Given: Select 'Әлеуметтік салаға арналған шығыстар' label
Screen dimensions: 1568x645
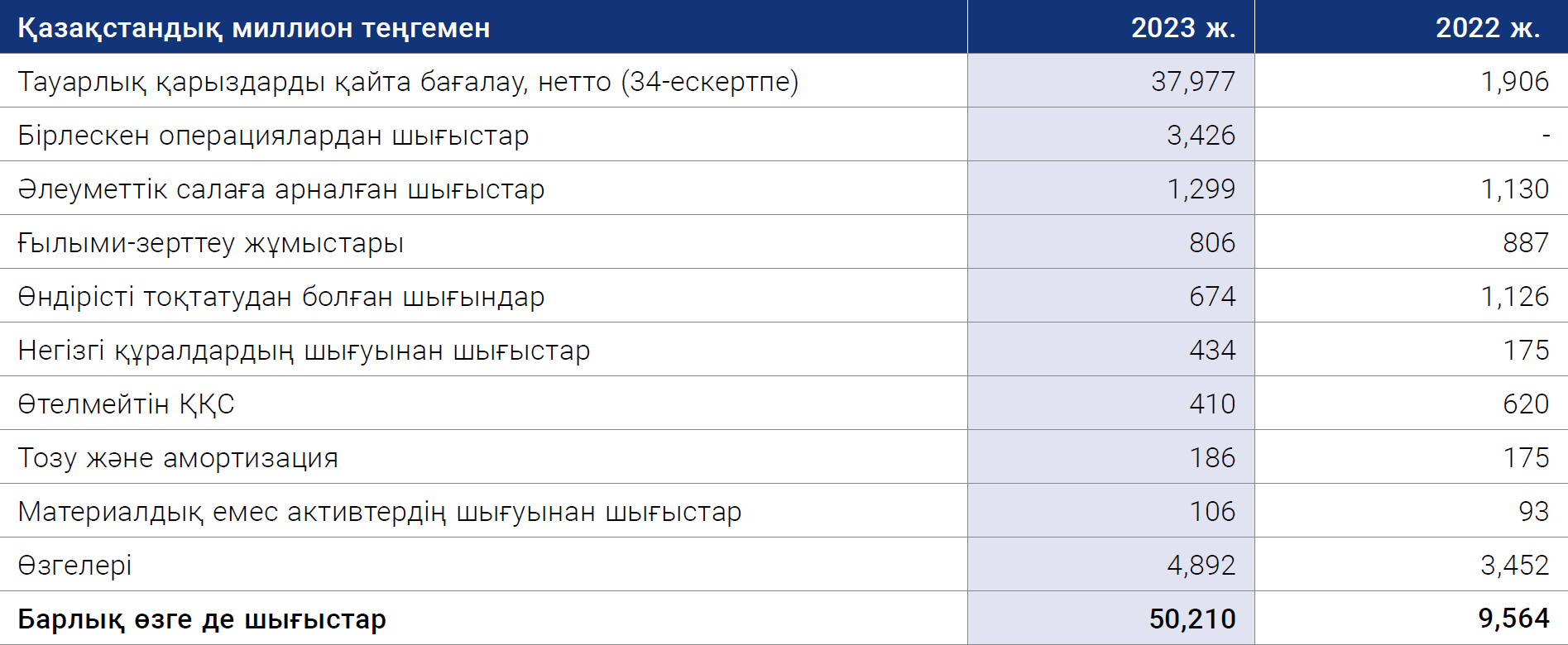Looking at the screenshot, I should (281, 189).
